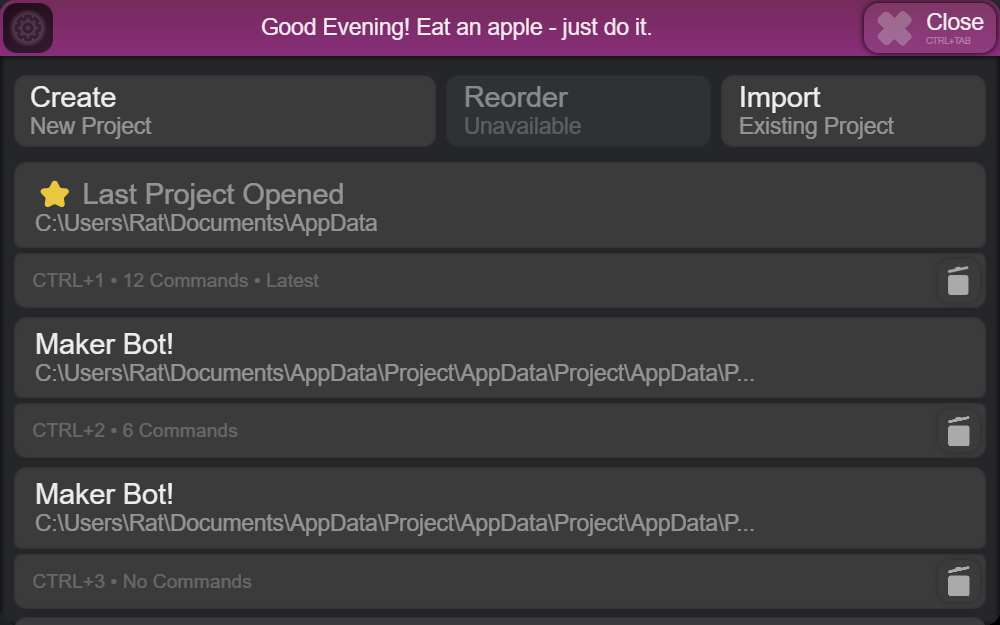
Task: Delete the Last Project Opened entry with trash icon
Action: [x=958, y=281]
